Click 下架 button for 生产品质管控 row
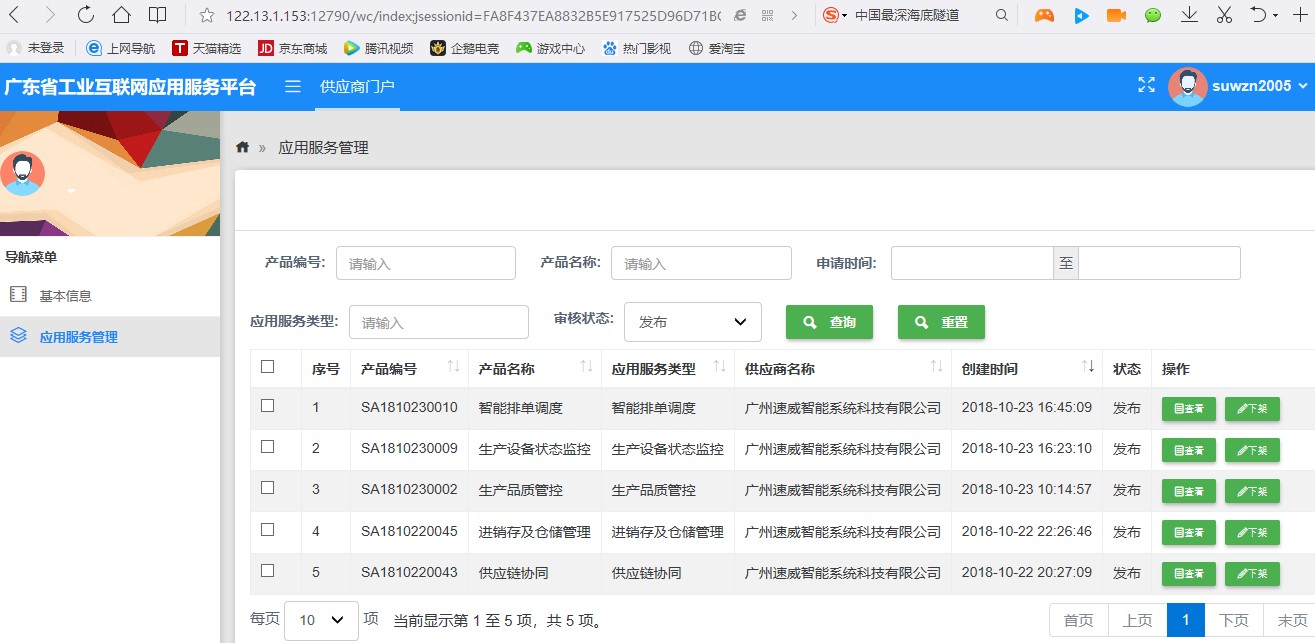This screenshot has width=1315, height=643. tap(1252, 491)
